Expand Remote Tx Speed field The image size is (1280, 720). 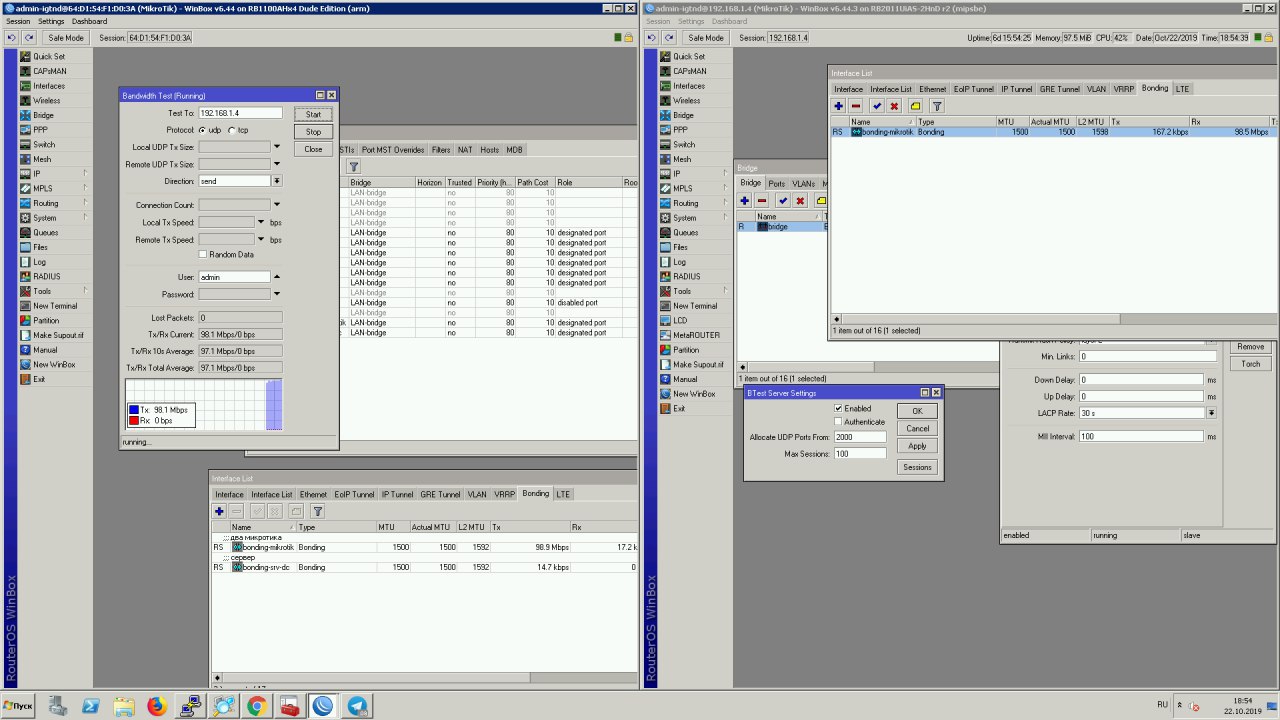261,240
